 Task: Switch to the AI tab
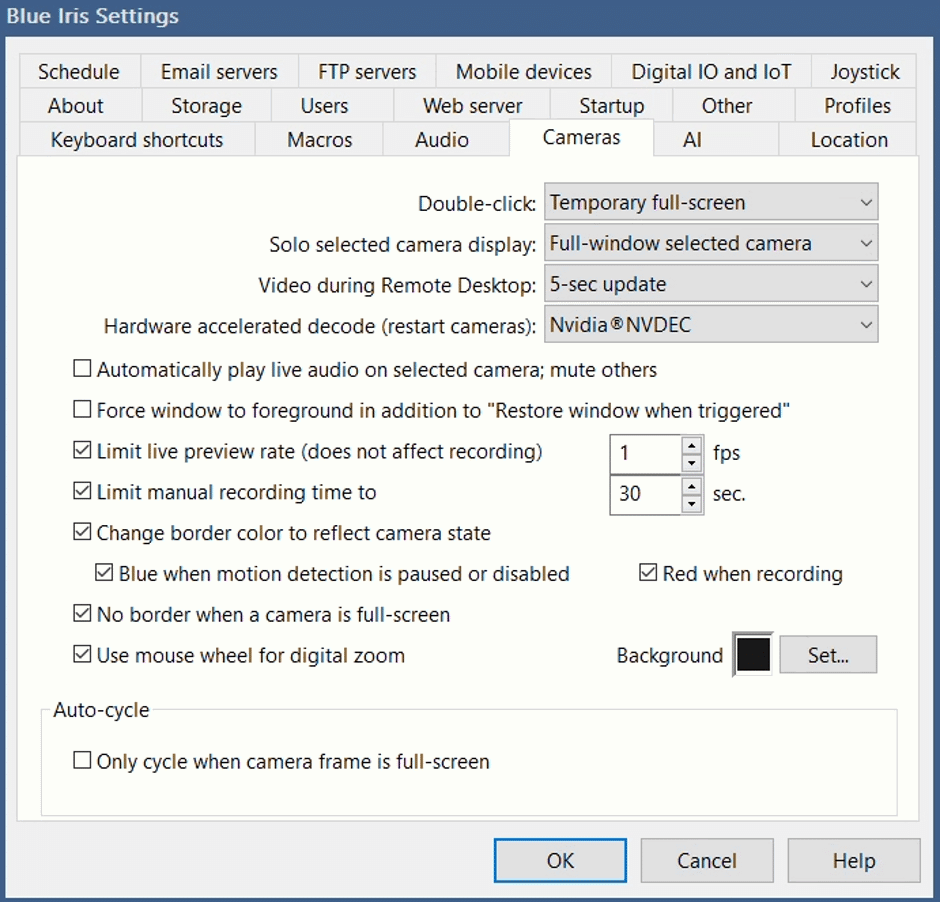[x=693, y=140]
